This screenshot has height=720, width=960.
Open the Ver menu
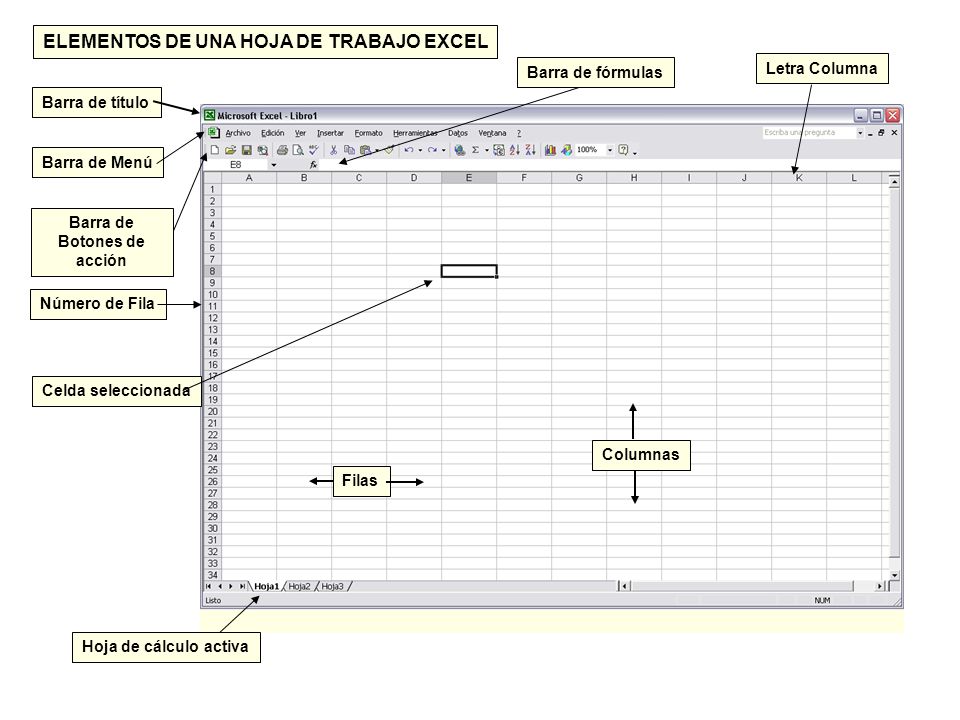(x=300, y=133)
